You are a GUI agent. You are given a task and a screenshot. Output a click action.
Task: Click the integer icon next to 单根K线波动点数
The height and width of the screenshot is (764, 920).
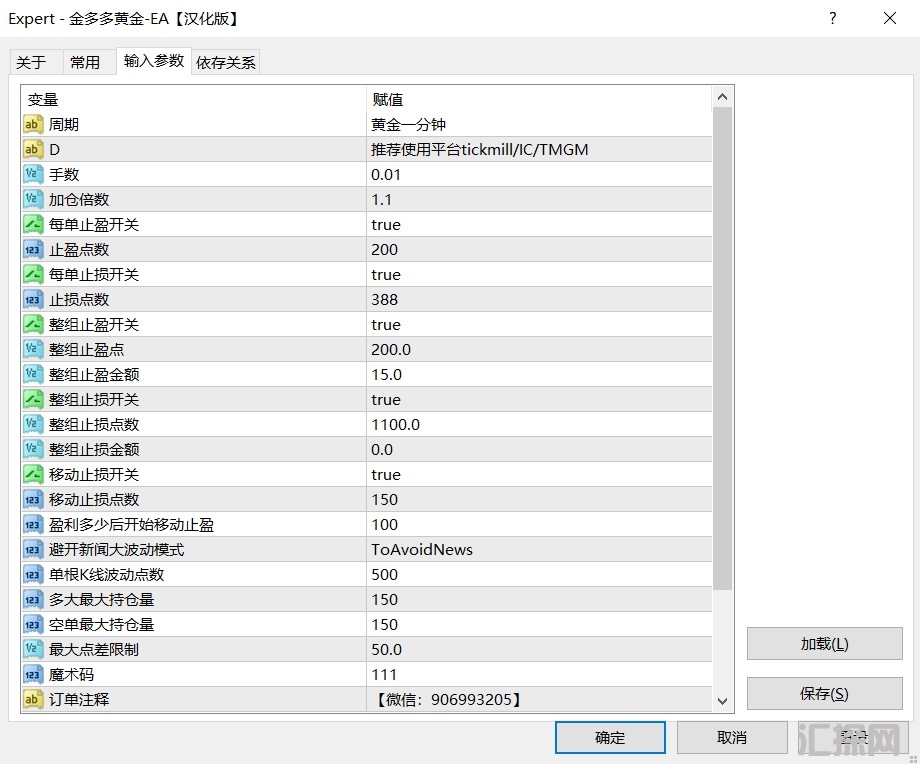(33, 575)
